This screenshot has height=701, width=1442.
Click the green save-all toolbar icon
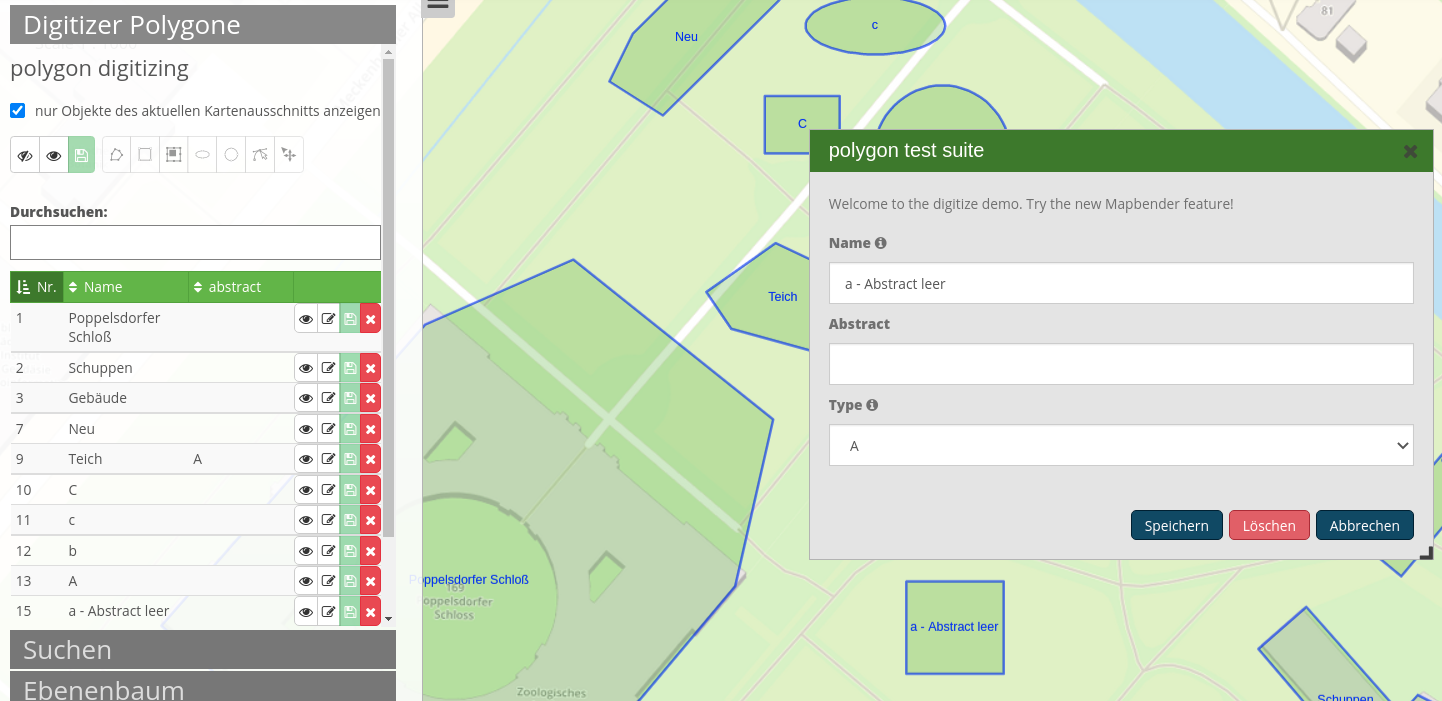coord(81,155)
